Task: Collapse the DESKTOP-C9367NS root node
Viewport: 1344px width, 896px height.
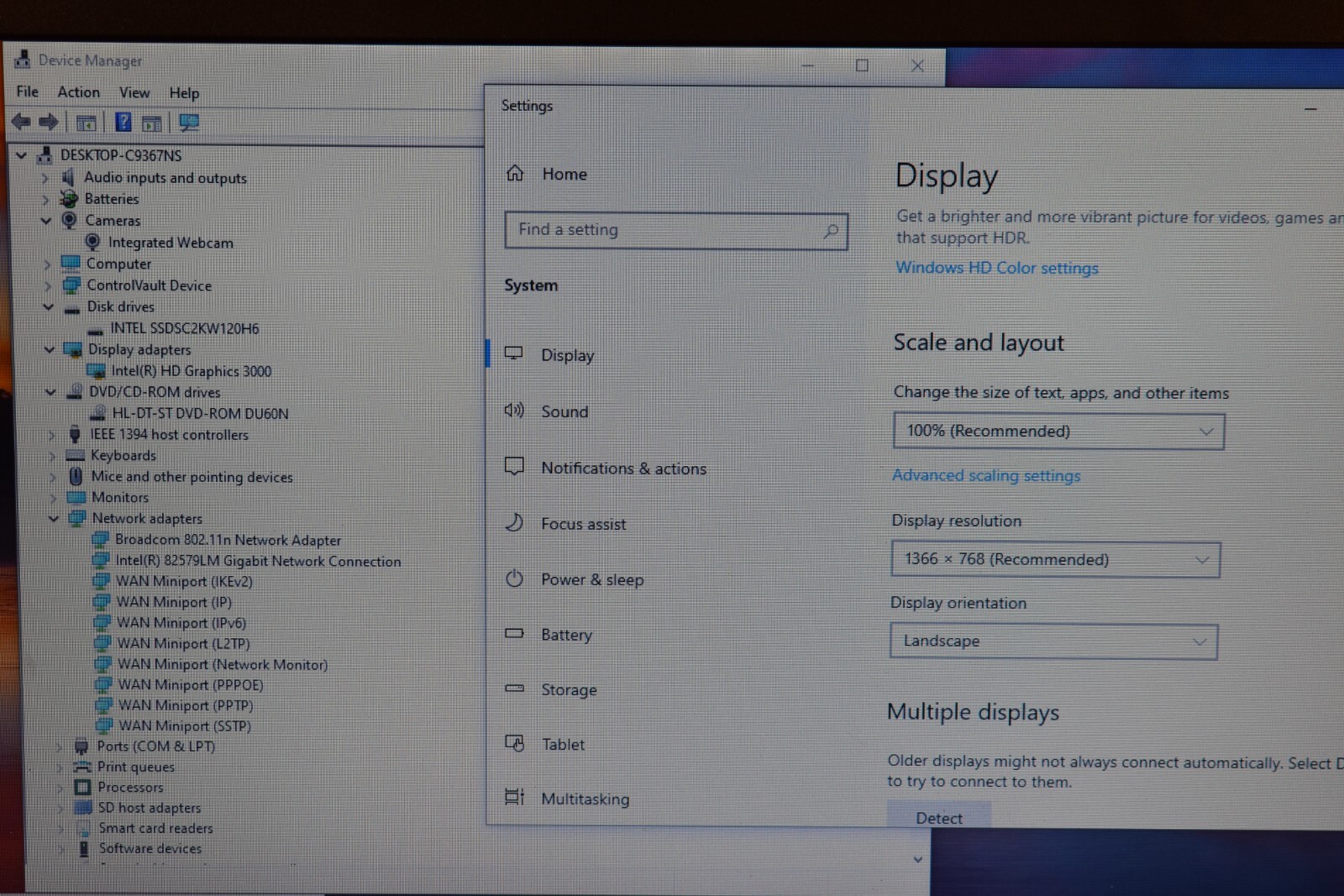Action: pyautogui.click(x=21, y=155)
